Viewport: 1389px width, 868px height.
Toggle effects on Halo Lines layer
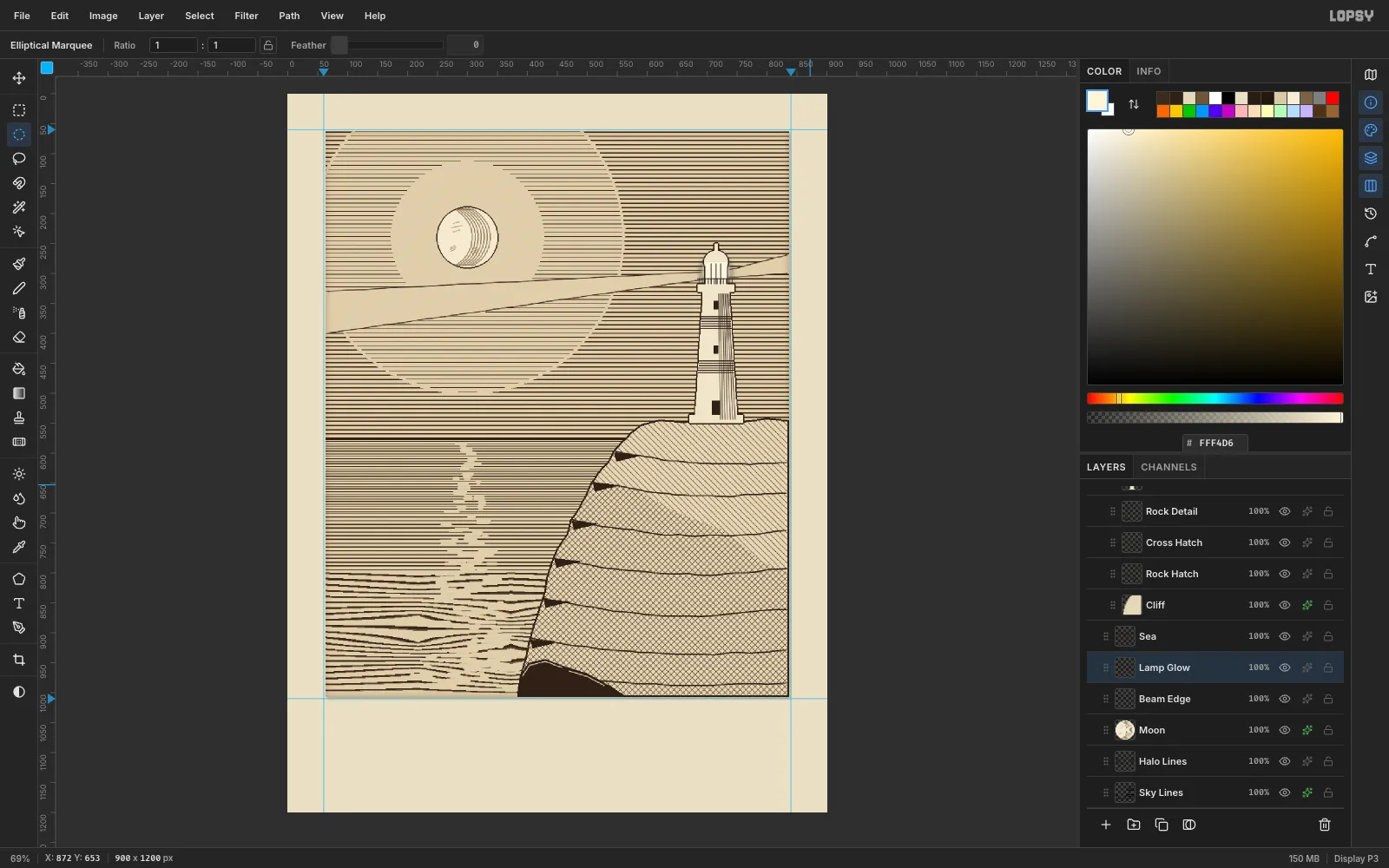pos(1307,761)
